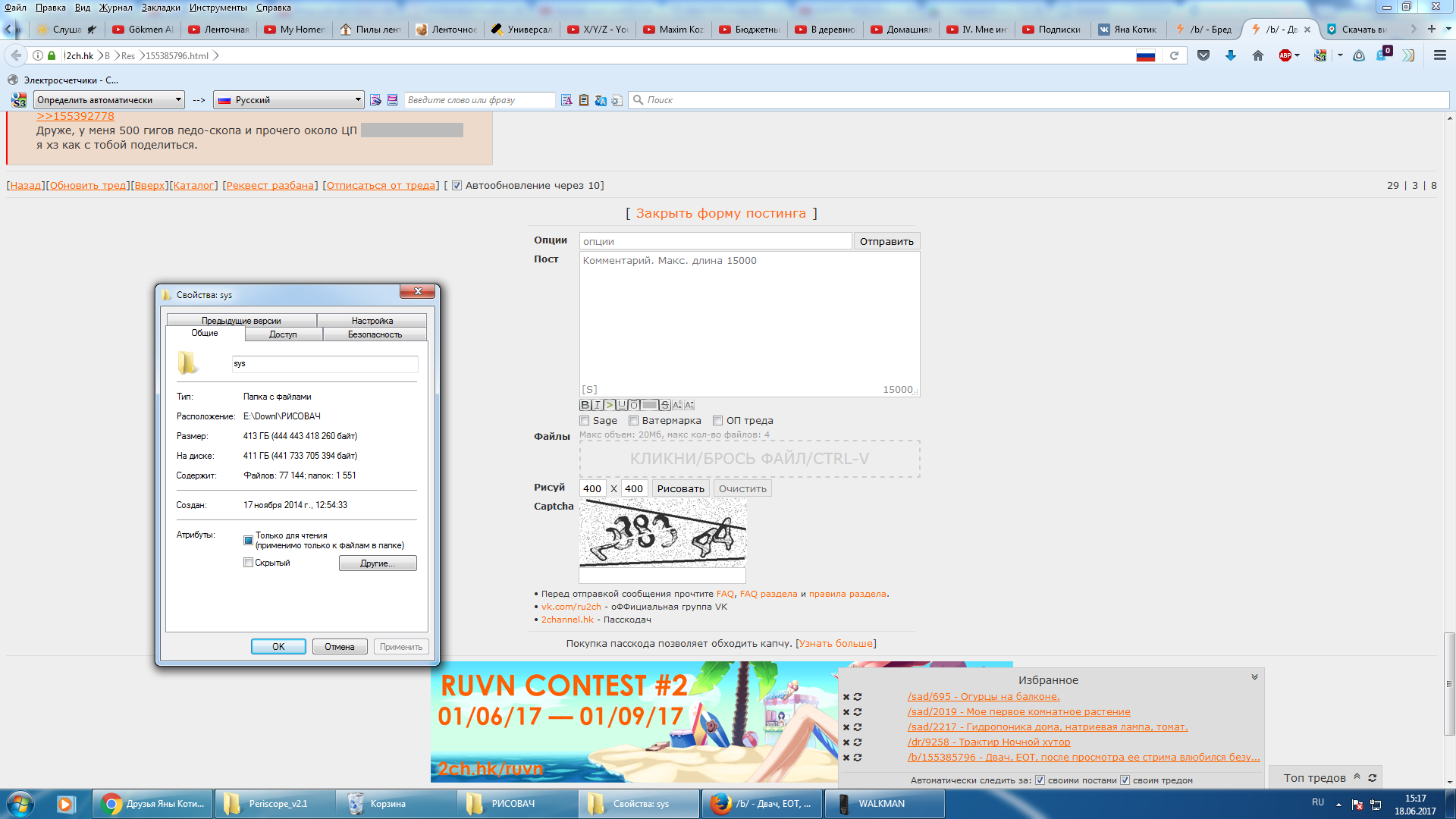Toggle Автообновление checkbox
The image size is (1456, 819).
pos(457,186)
